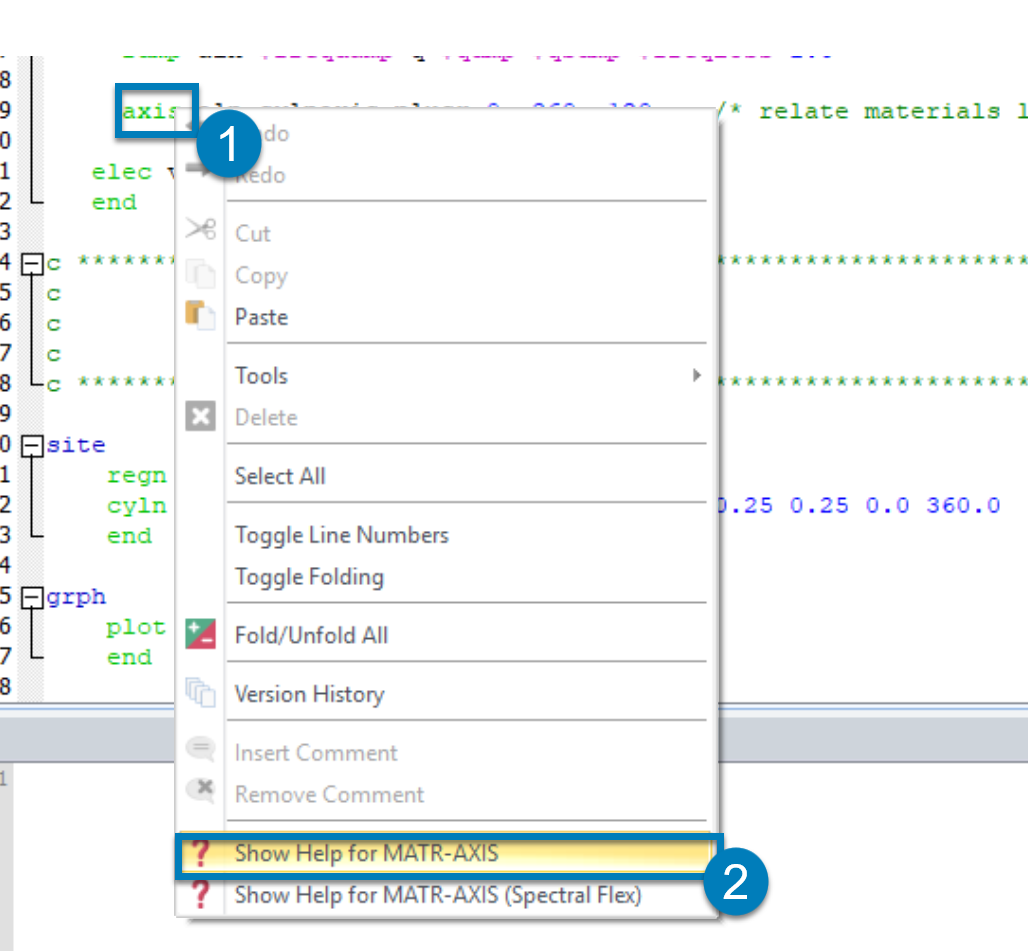Click the grey X Delete icon

click(200, 416)
